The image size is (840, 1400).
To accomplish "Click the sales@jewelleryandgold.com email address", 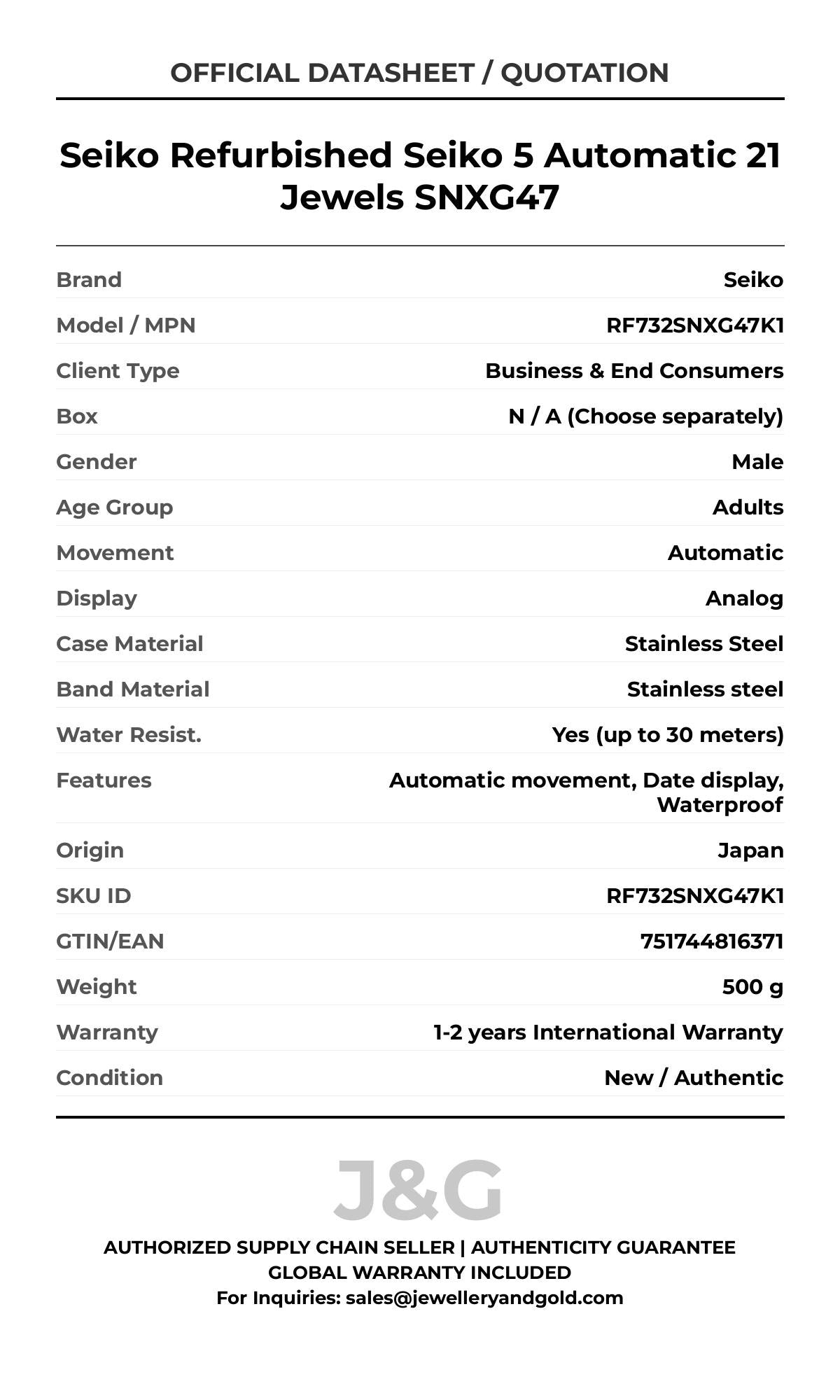I will coord(484,1298).
